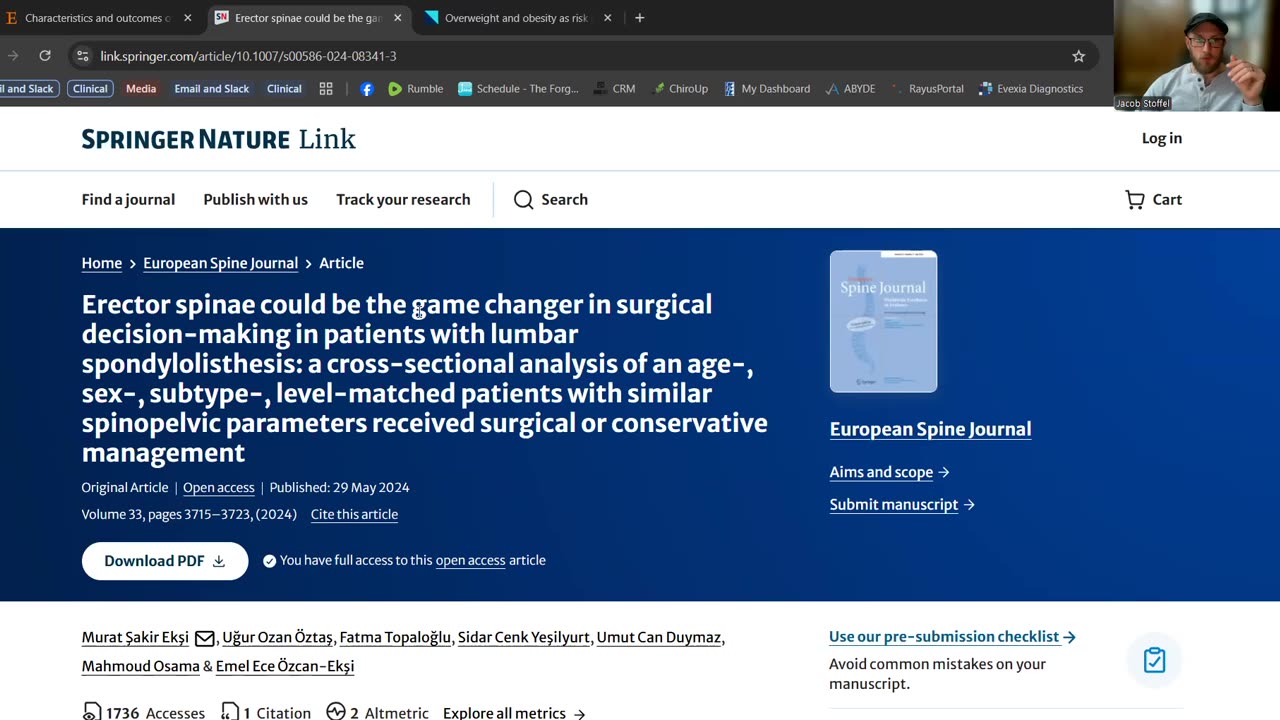This screenshot has height=720, width=1280.
Task: Click the Search magnifier button
Action: [551, 199]
